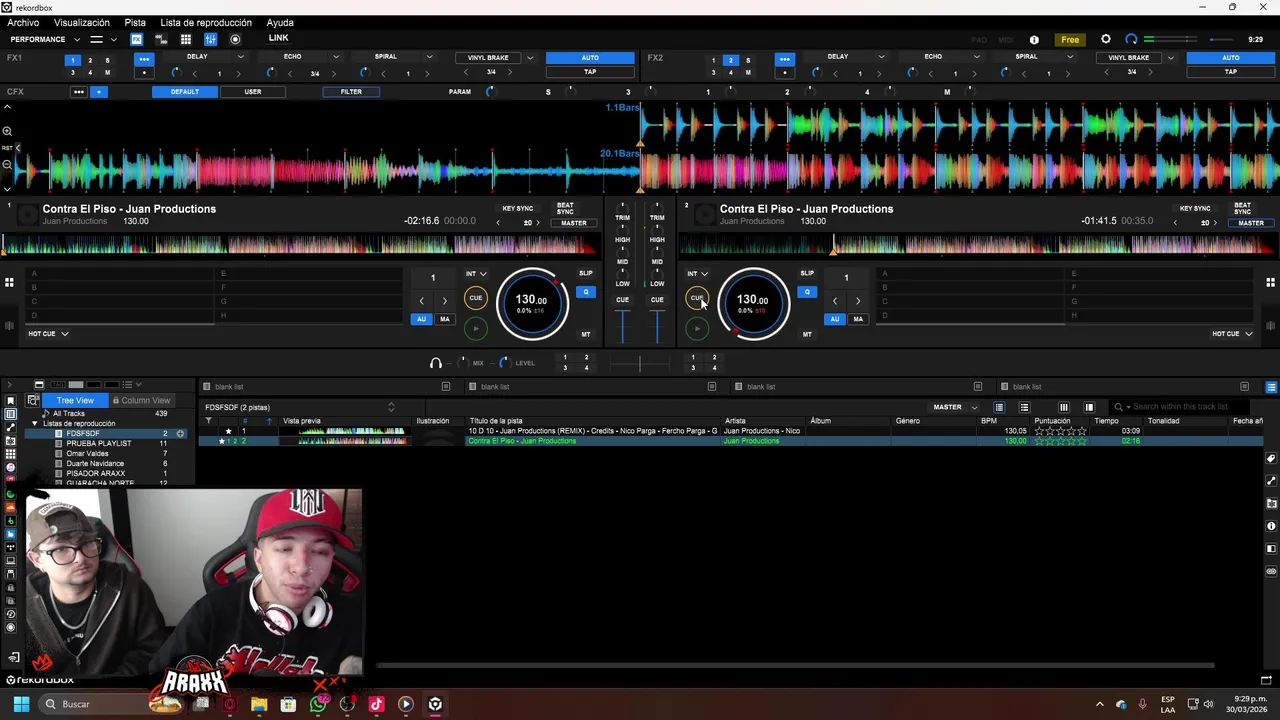The height and width of the screenshot is (720, 1280).
Task: Click the recording panel circle icon
Action: 235,39
